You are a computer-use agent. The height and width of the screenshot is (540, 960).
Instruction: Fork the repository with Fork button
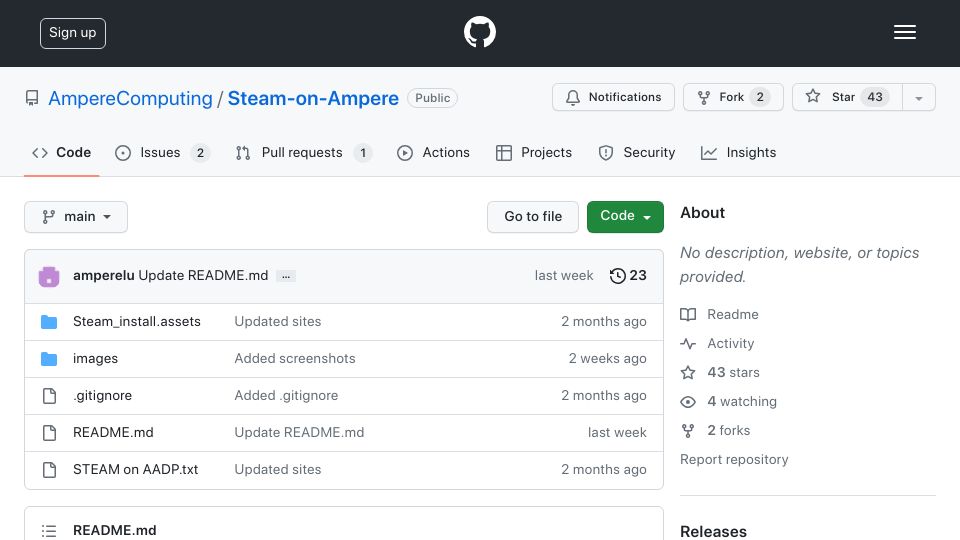pyautogui.click(x=733, y=97)
